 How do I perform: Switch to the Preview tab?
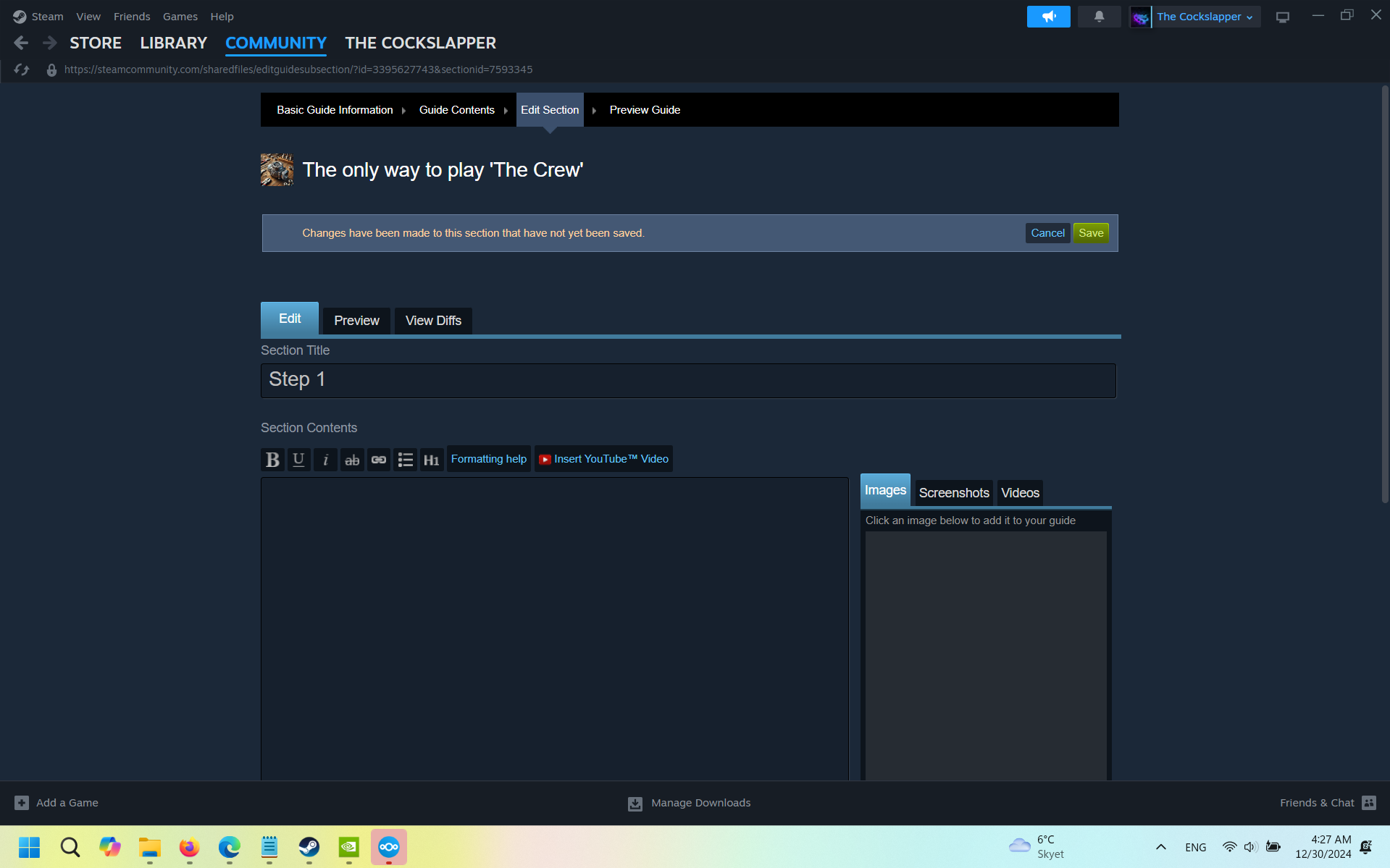point(356,321)
